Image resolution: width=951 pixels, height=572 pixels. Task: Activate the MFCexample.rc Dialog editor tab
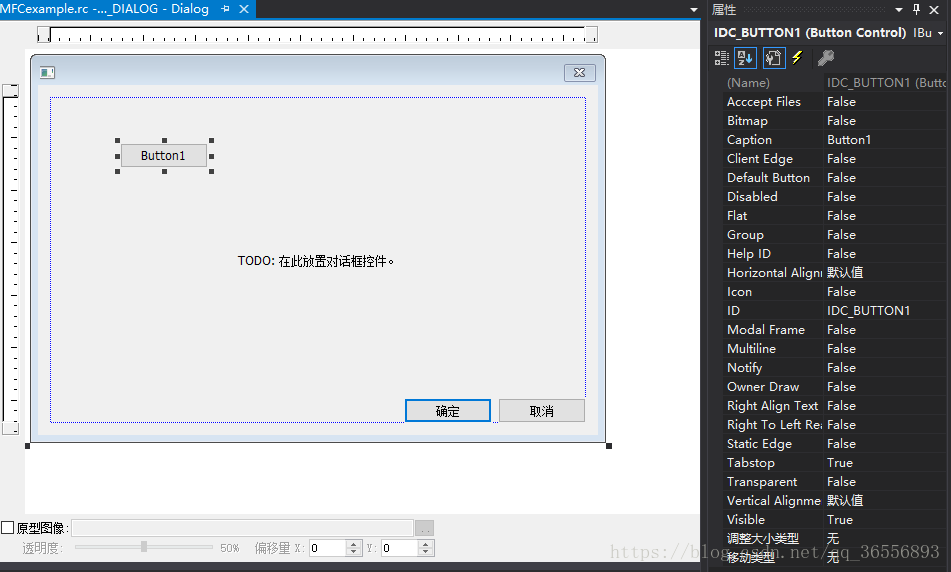pos(104,9)
